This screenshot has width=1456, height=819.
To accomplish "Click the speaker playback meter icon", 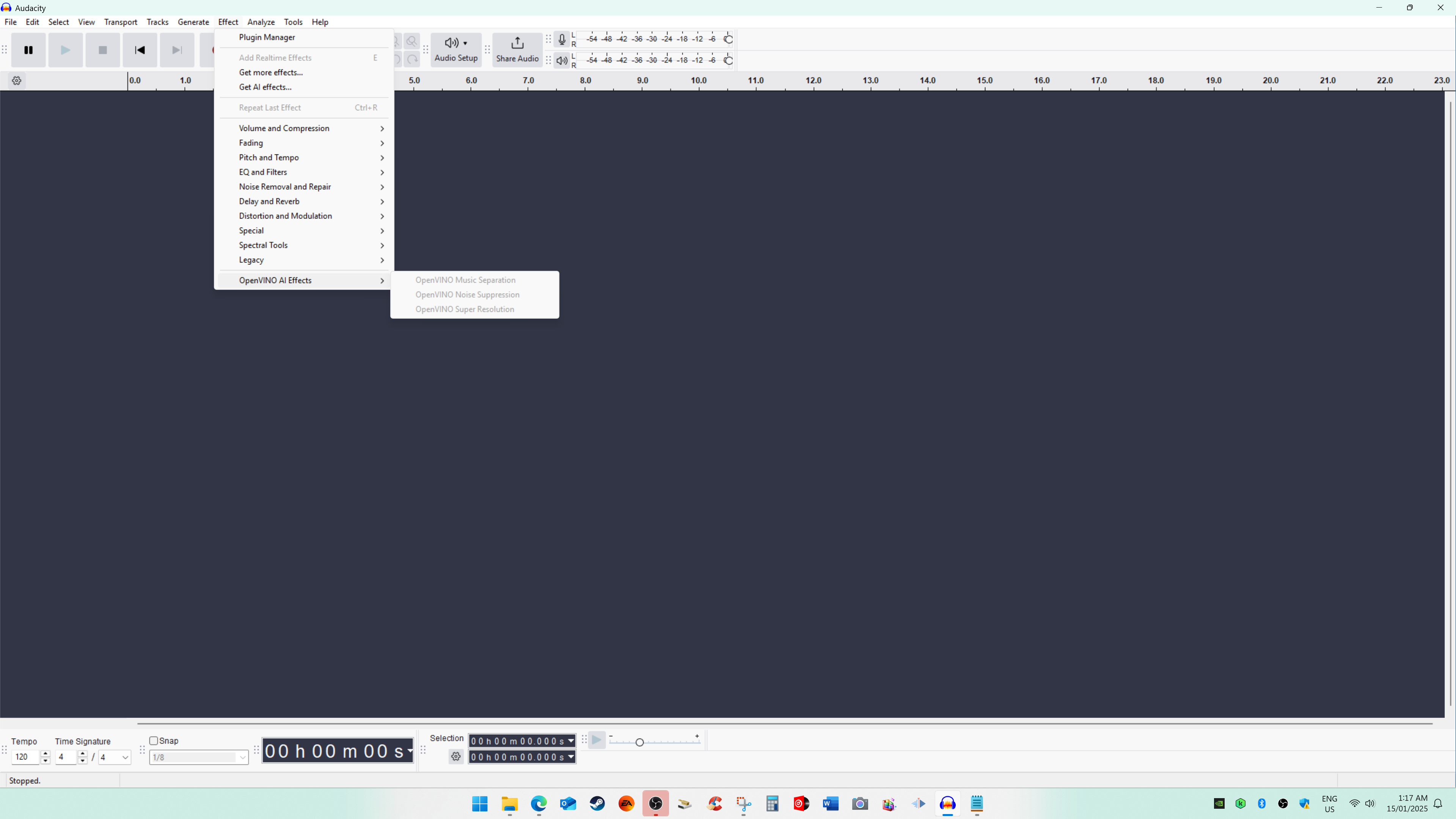I will point(561,60).
